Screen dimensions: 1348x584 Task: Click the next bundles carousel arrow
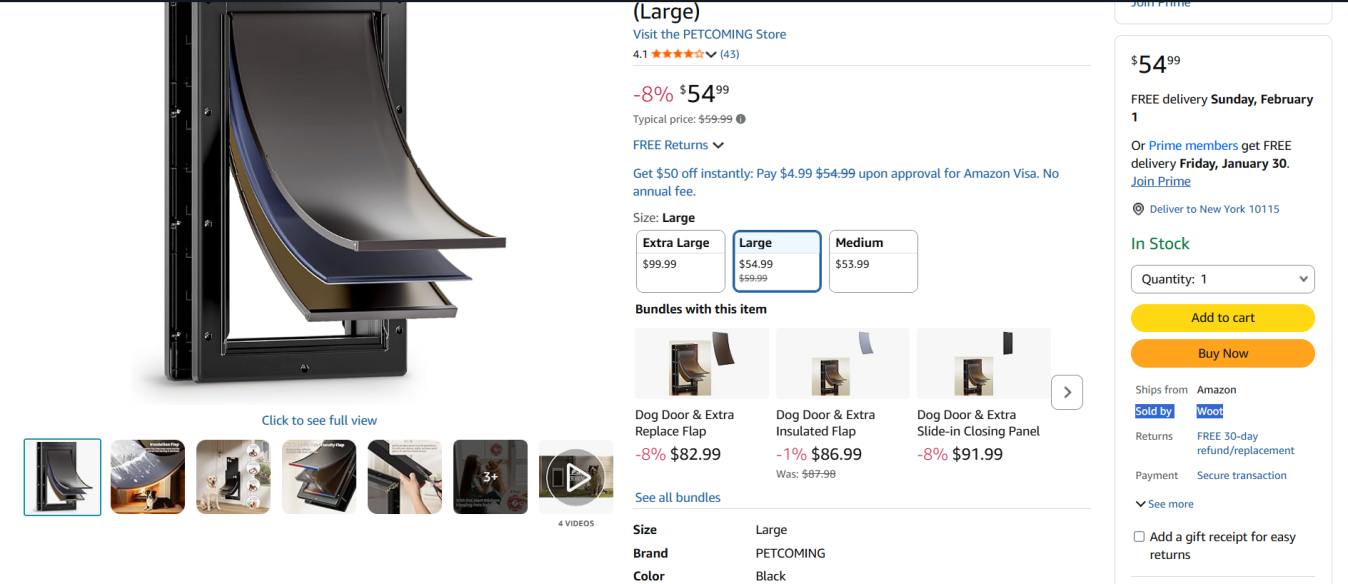[1067, 392]
